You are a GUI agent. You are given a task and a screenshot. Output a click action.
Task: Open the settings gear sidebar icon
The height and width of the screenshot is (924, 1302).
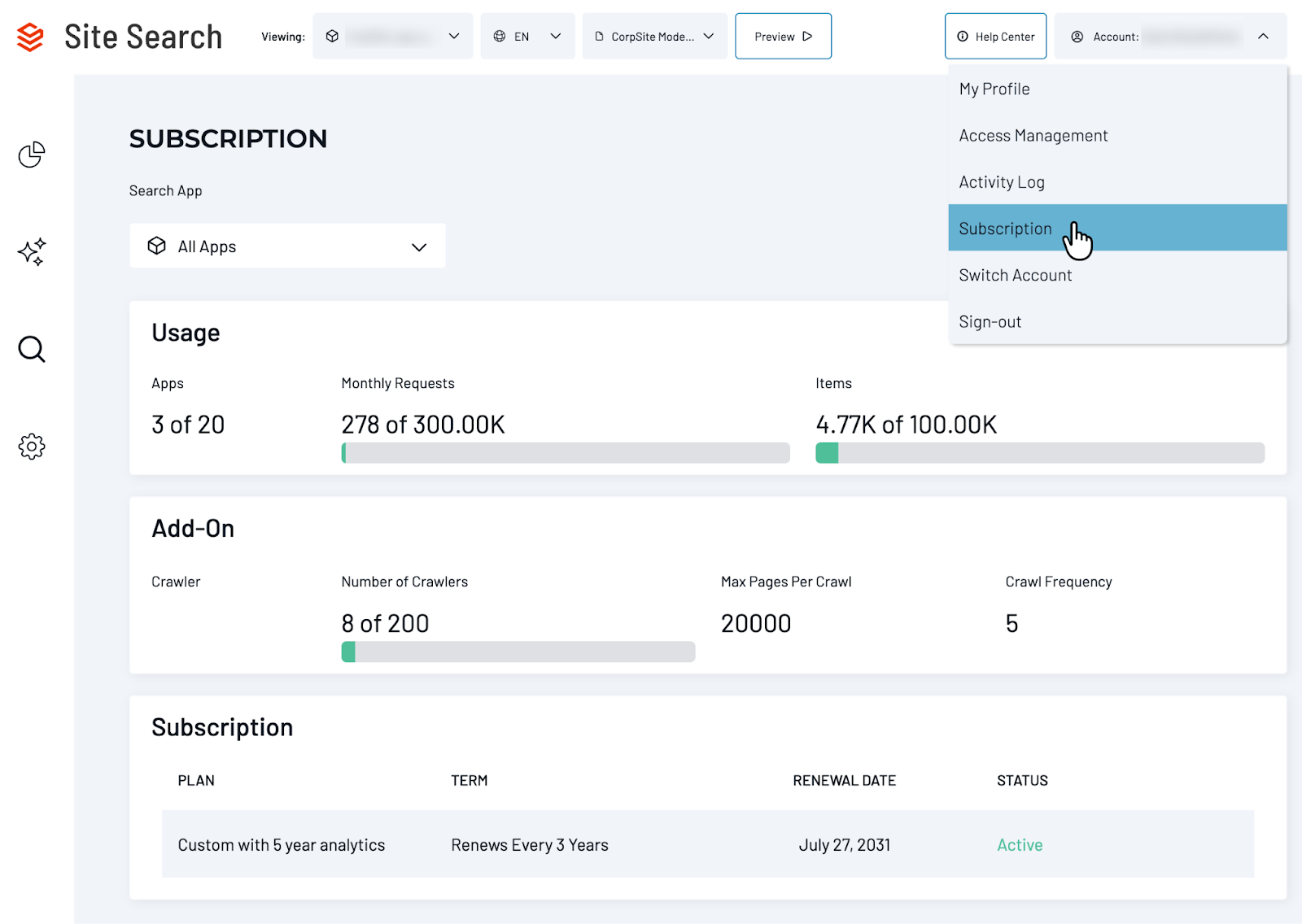[x=32, y=447]
